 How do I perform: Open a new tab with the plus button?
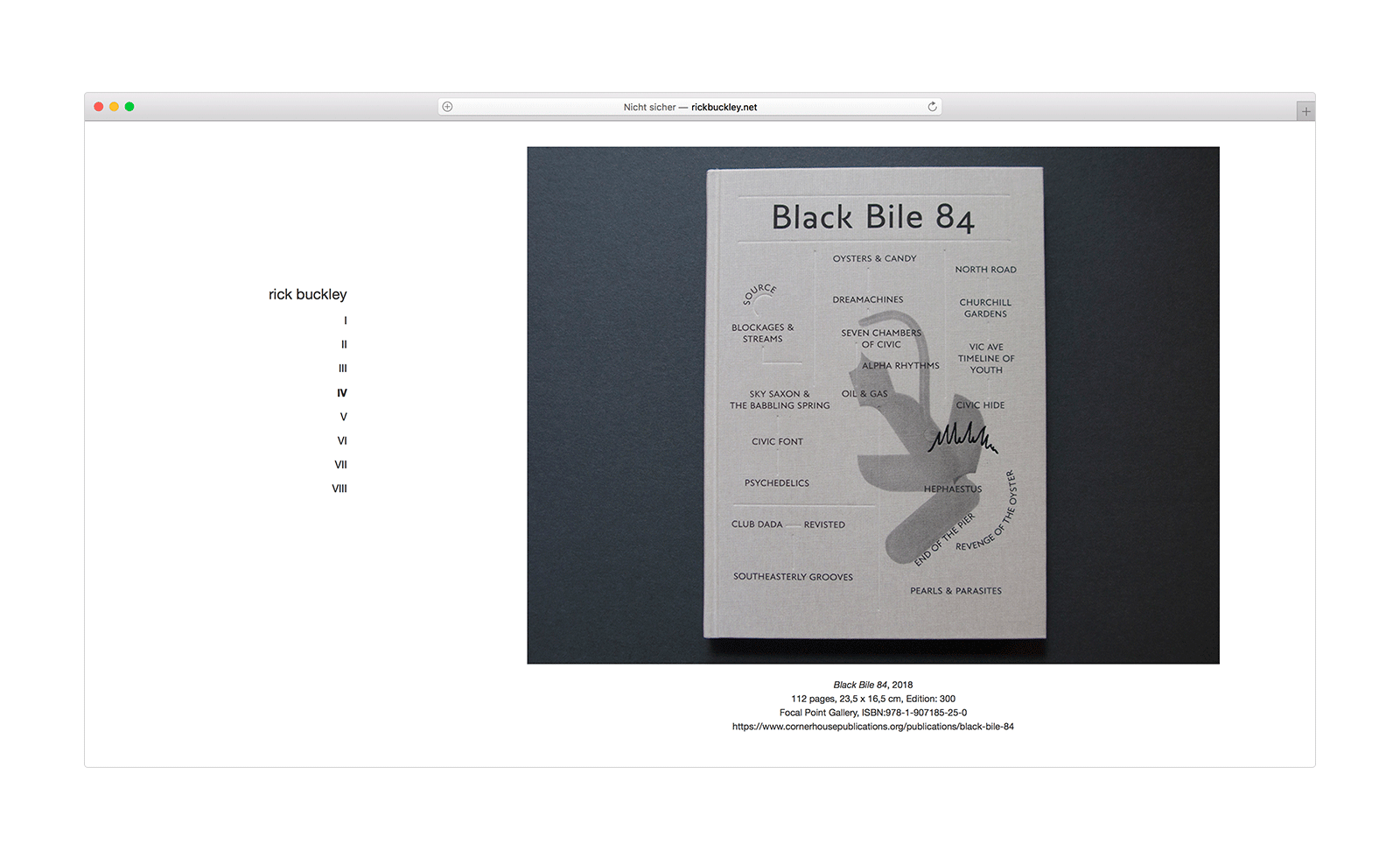(1305, 111)
